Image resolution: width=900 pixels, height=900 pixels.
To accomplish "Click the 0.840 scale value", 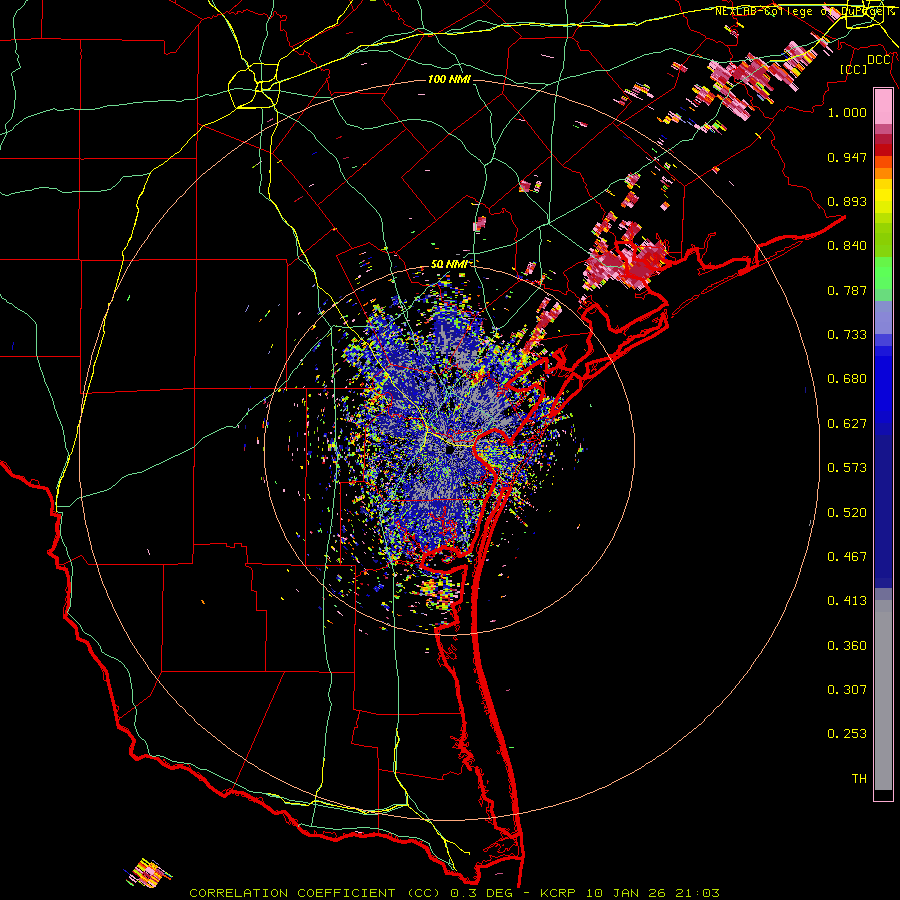I will coord(847,246).
